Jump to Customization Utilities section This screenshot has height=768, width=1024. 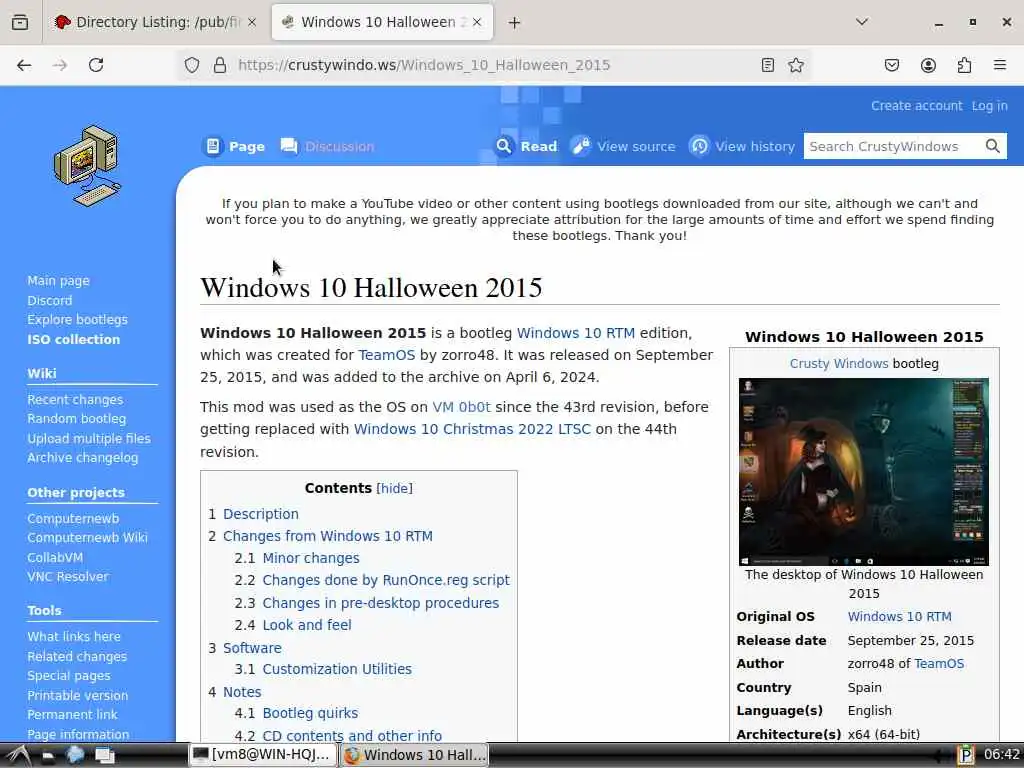point(337,669)
